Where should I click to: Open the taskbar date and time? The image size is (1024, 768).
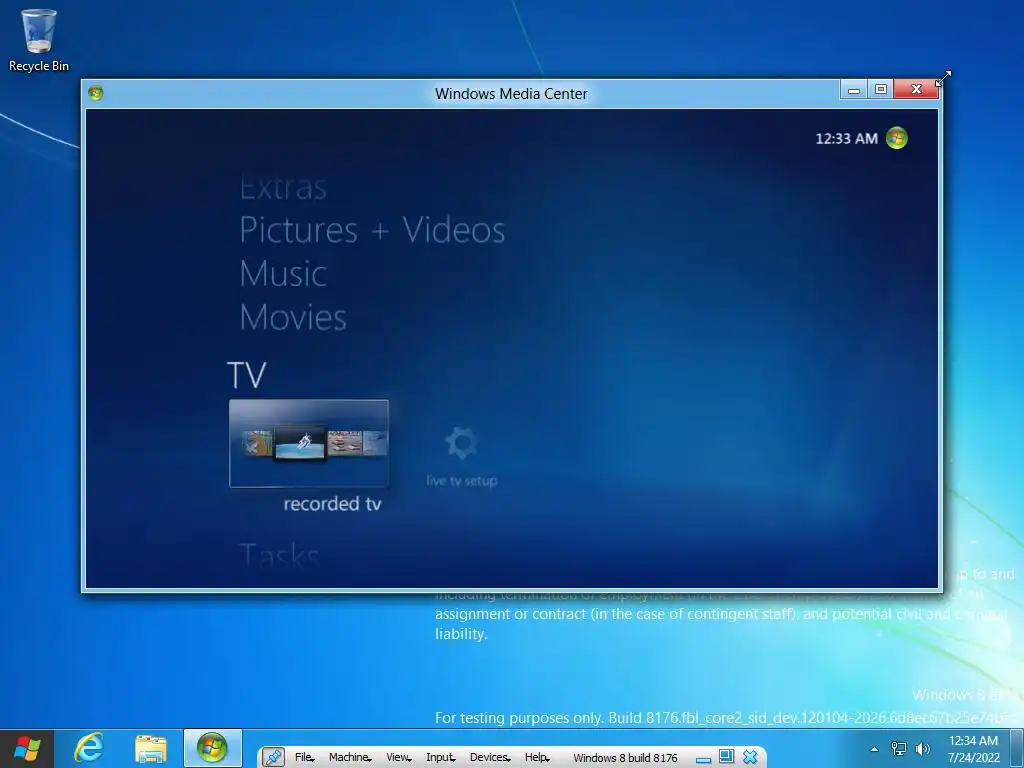click(x=973, y=749)
